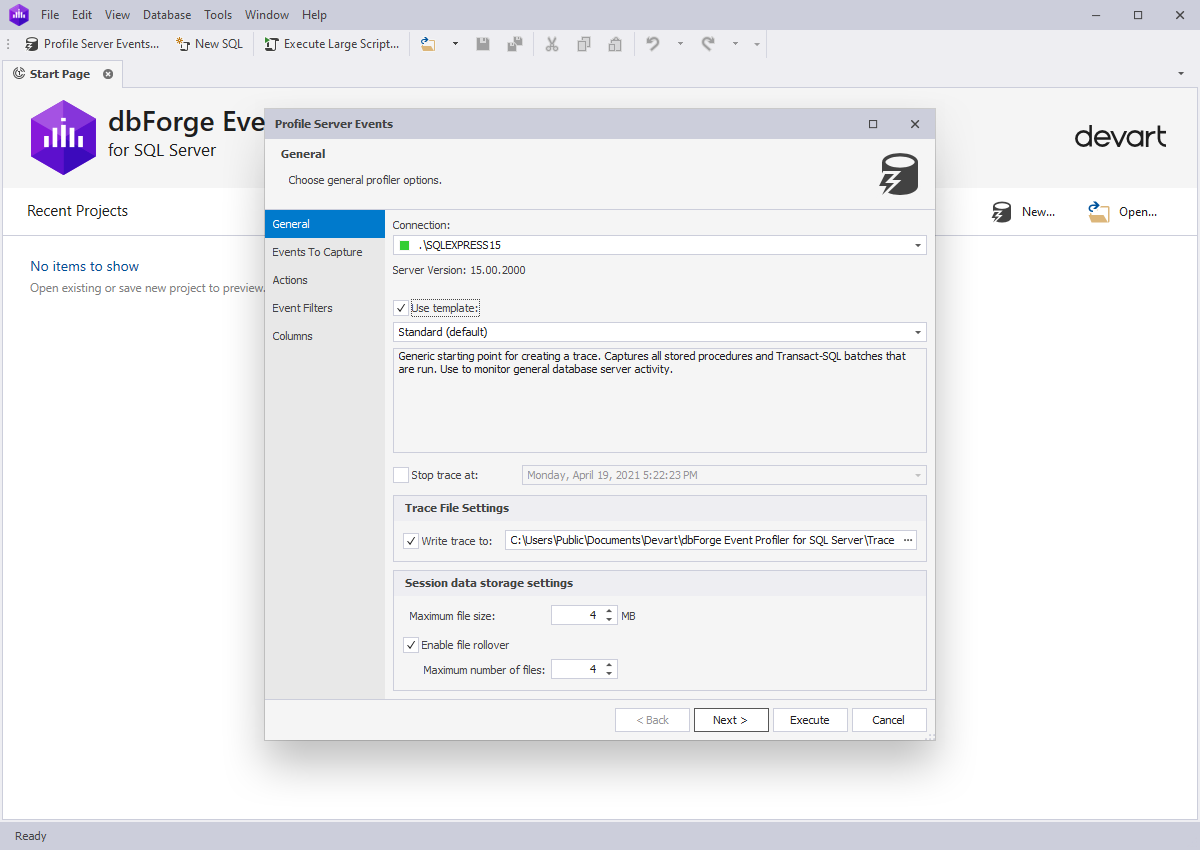This screenshot has height=850, width=1200.
Task: Disable the Enable file rollover checkbox
Action: (411, 644)
